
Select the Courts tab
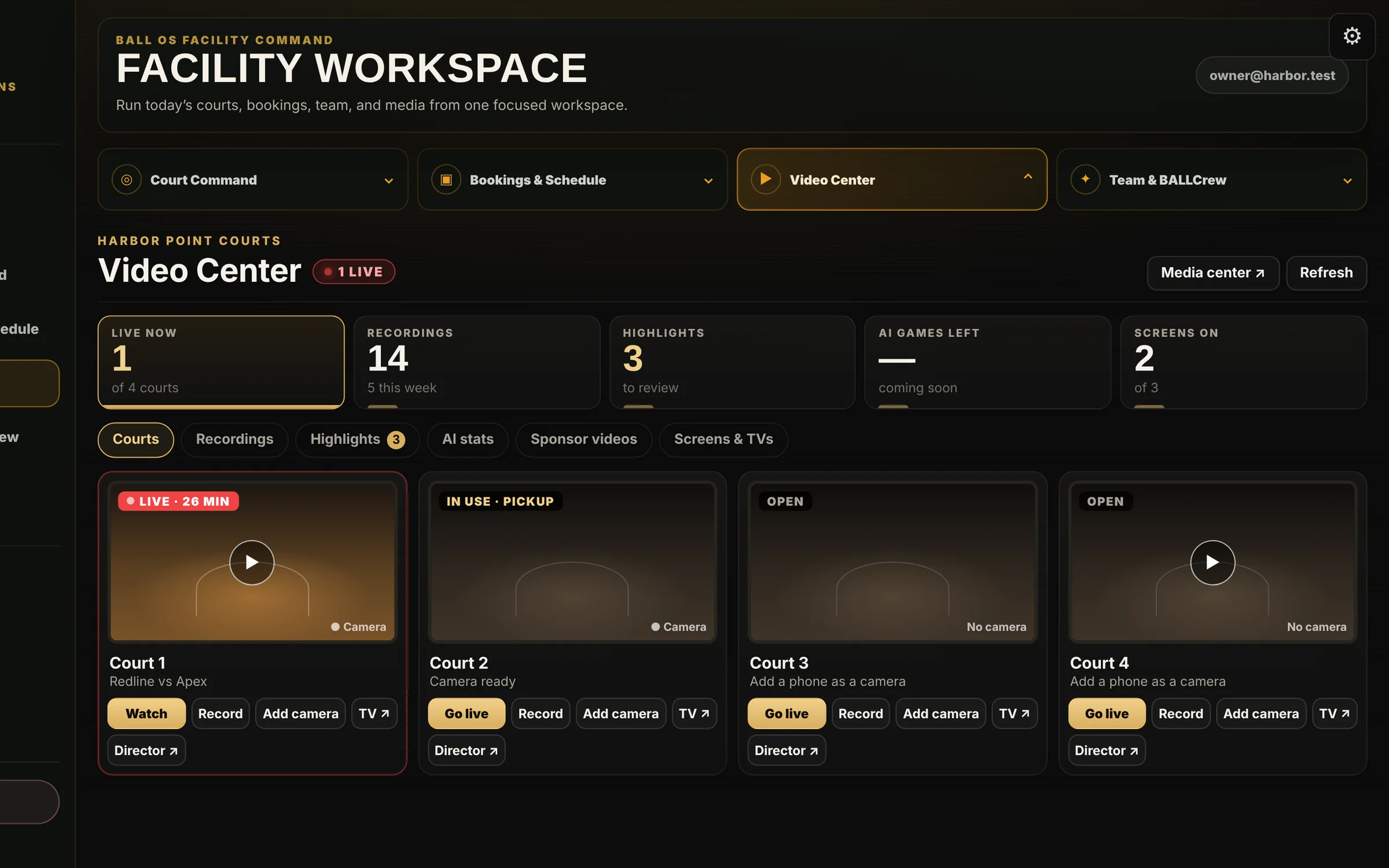pyautogui.click(x=135, y=439)
